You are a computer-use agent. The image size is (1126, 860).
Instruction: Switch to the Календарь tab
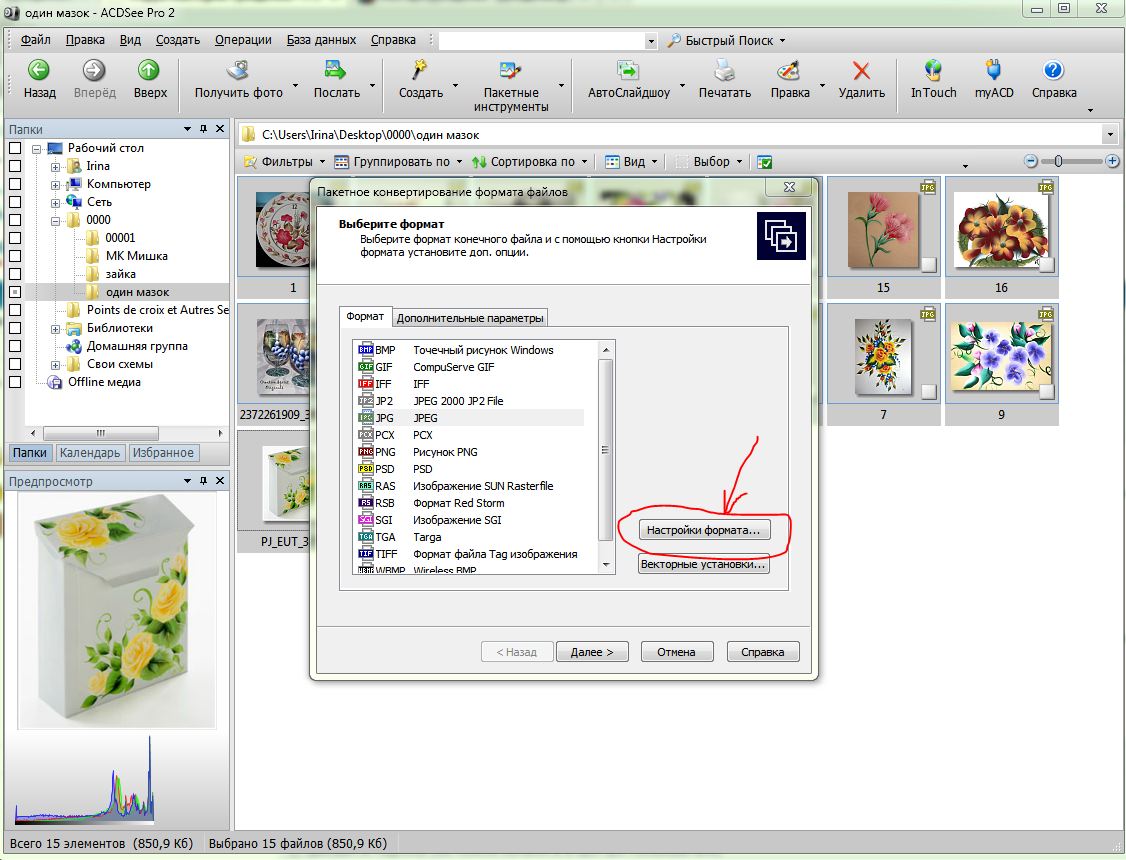point(90,453)
